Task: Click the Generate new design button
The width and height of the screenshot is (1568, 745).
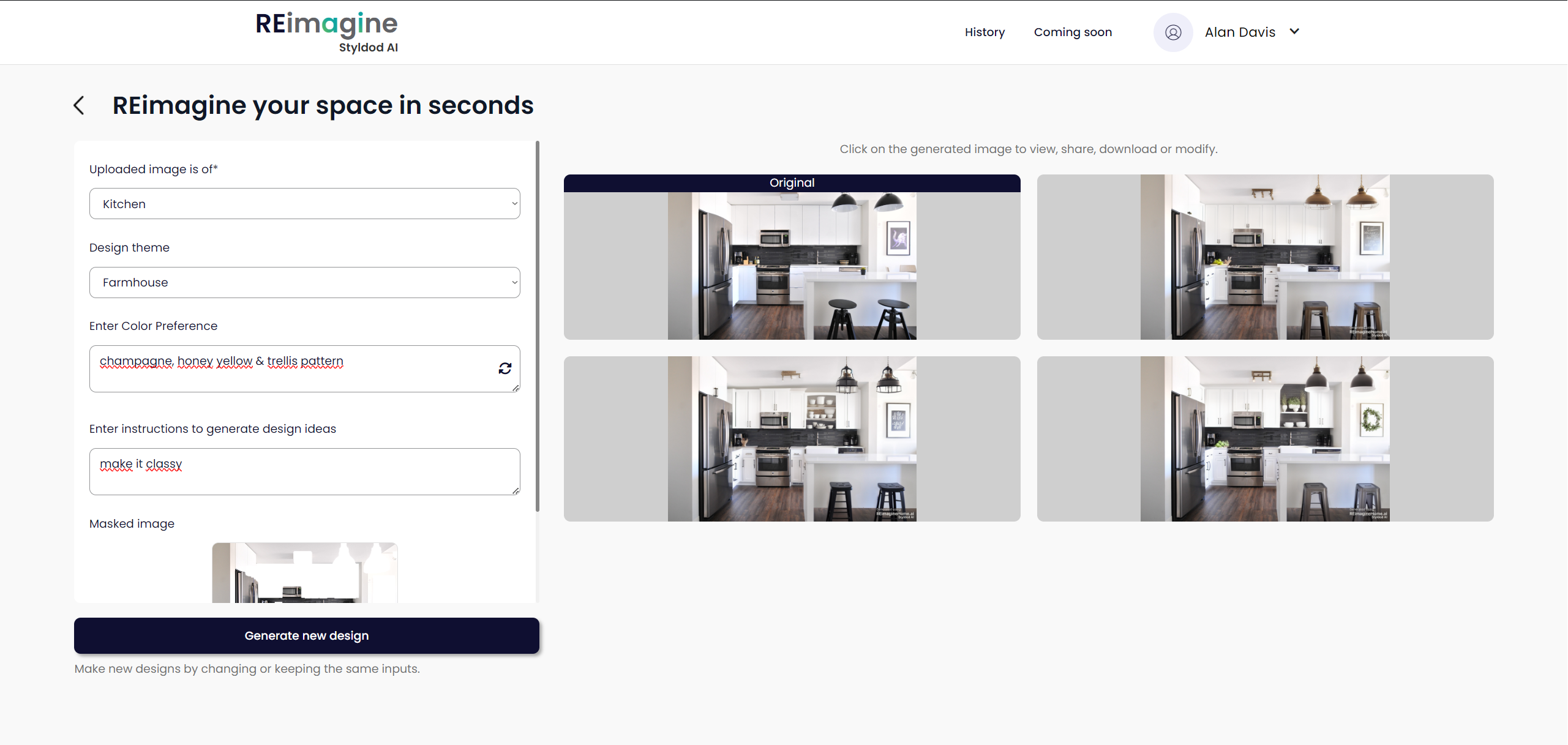Action: tap(306, 635)
